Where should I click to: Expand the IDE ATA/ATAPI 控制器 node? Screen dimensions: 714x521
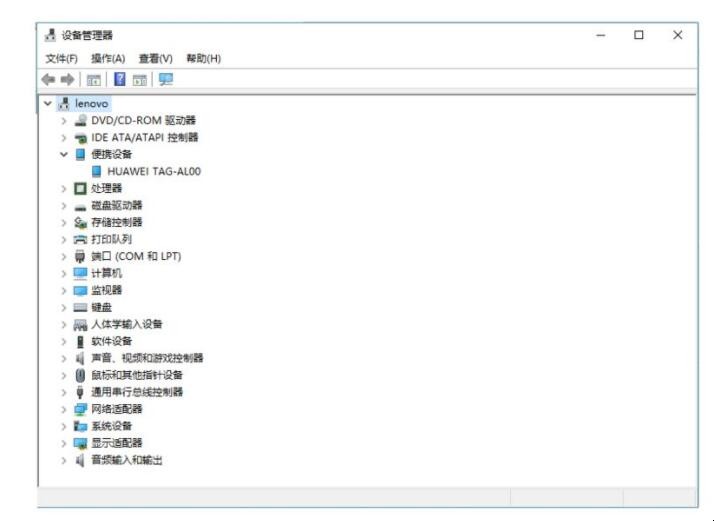tap(64, 138)
